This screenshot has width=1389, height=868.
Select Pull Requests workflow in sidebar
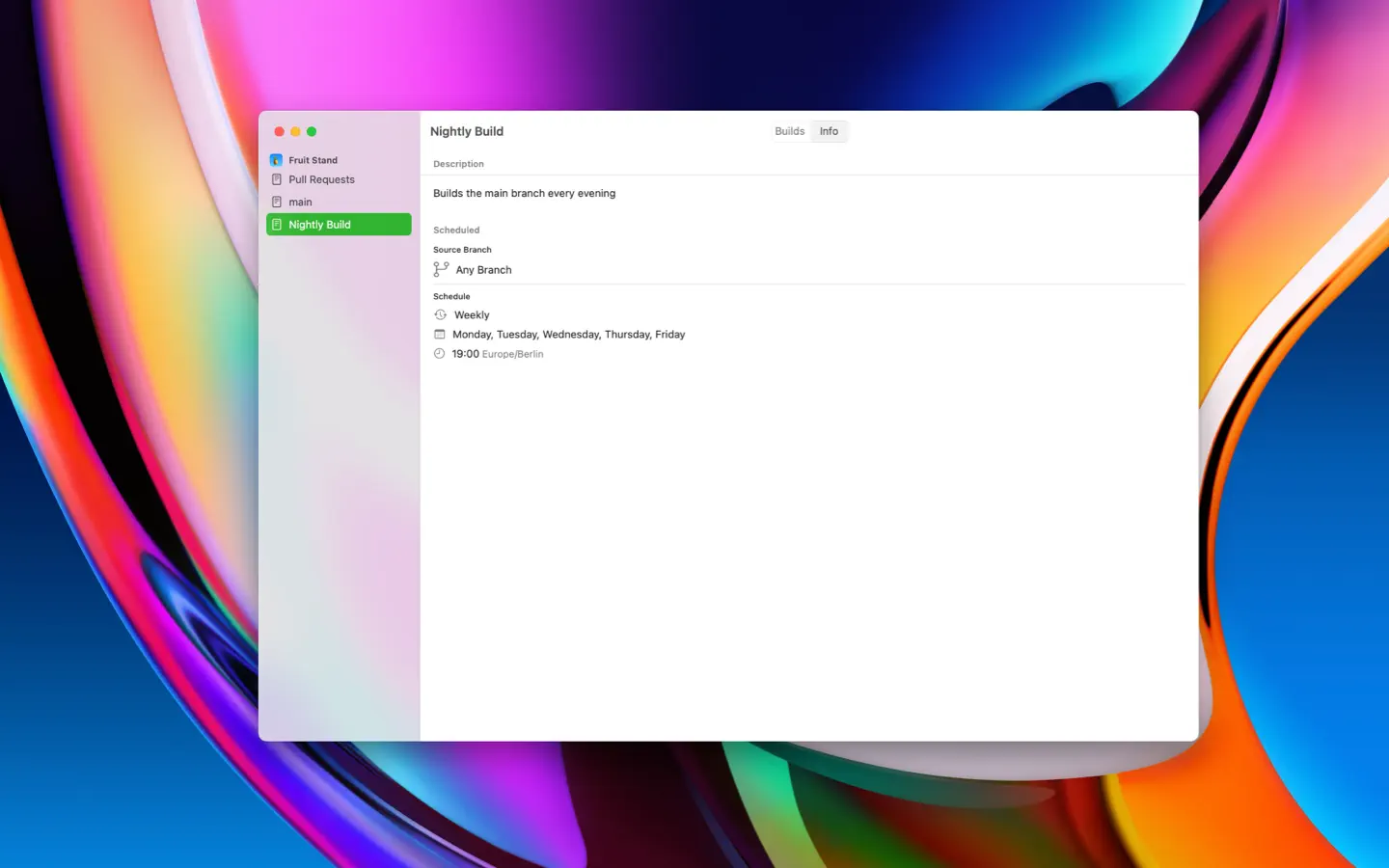340,179
